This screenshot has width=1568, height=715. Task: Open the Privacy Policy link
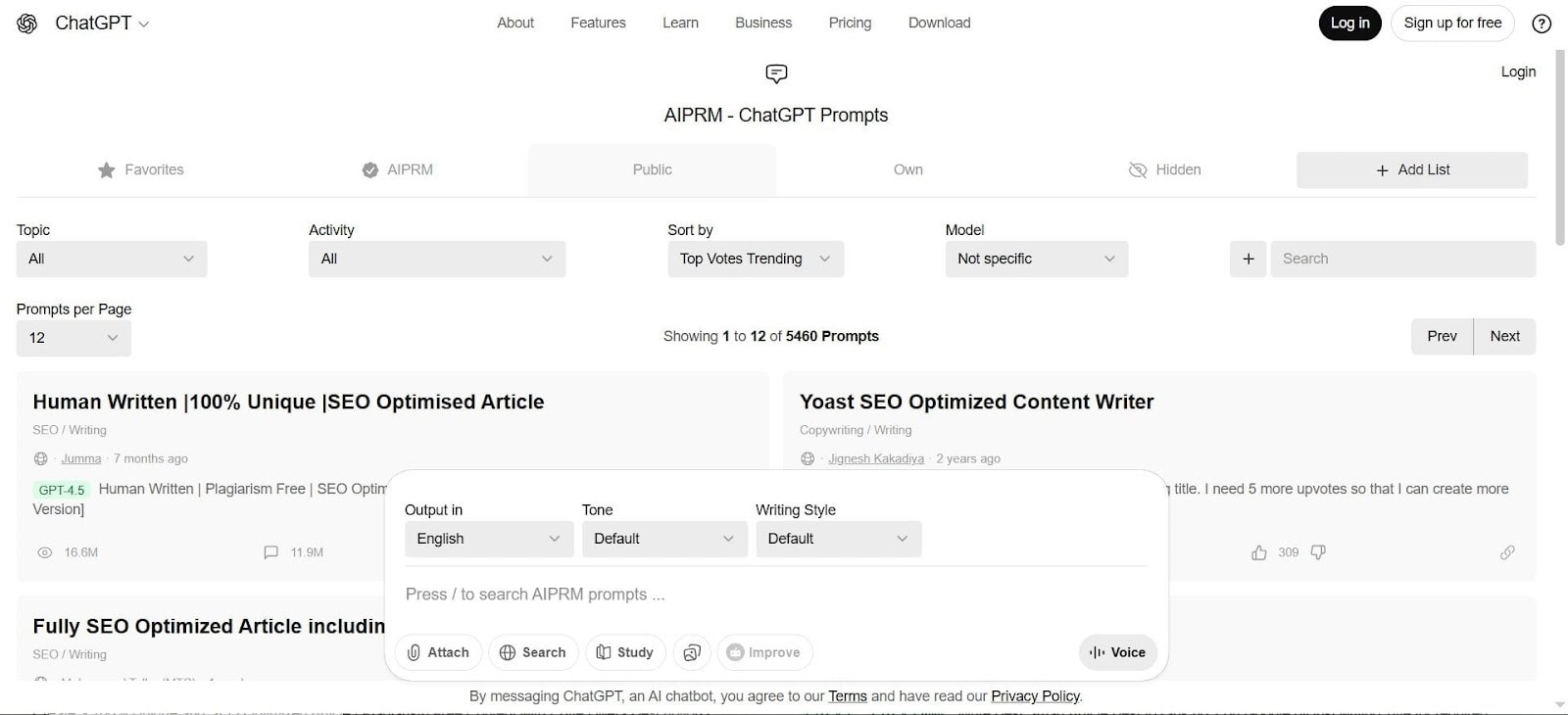1035,696
